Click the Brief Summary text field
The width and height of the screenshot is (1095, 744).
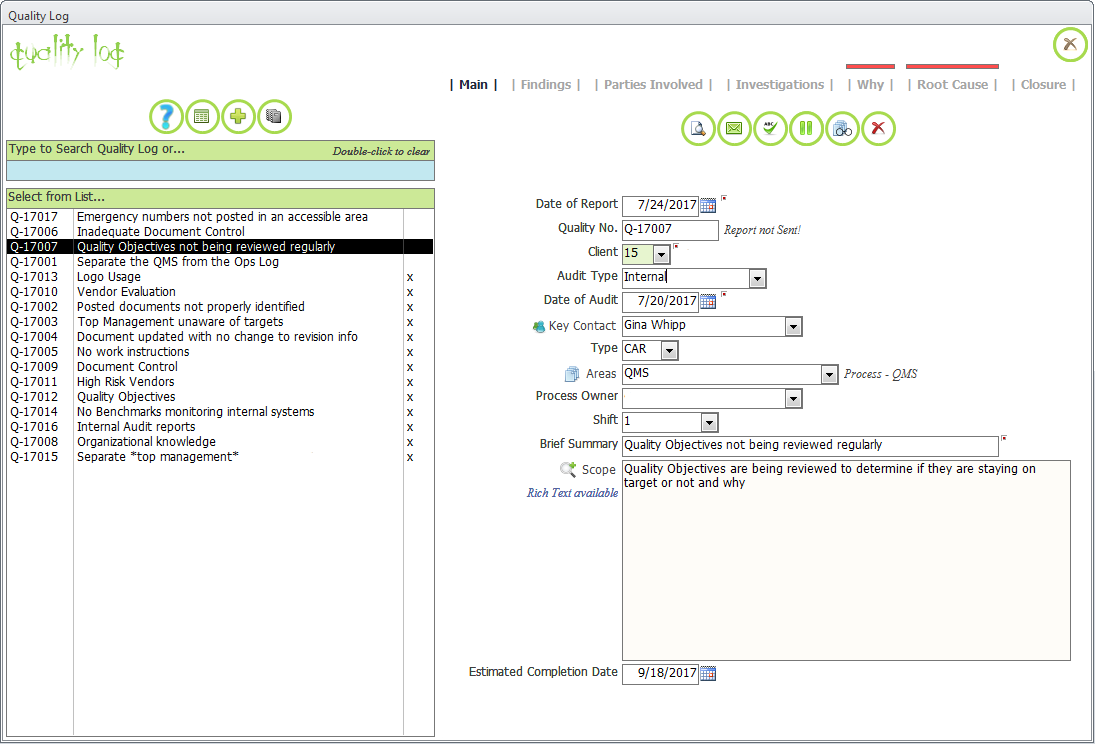click(x=810, y=446)
